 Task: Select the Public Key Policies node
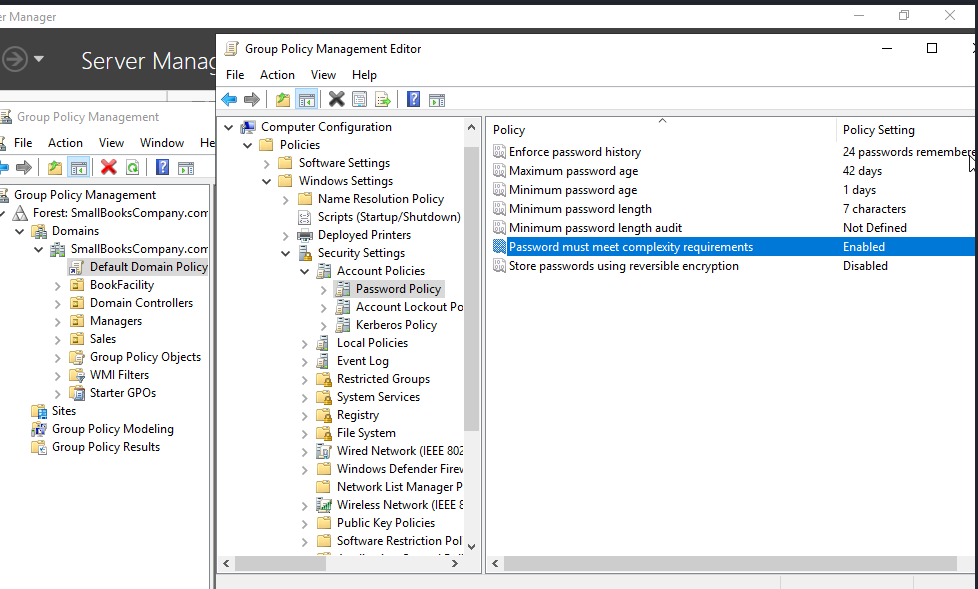tap(386, 523)
